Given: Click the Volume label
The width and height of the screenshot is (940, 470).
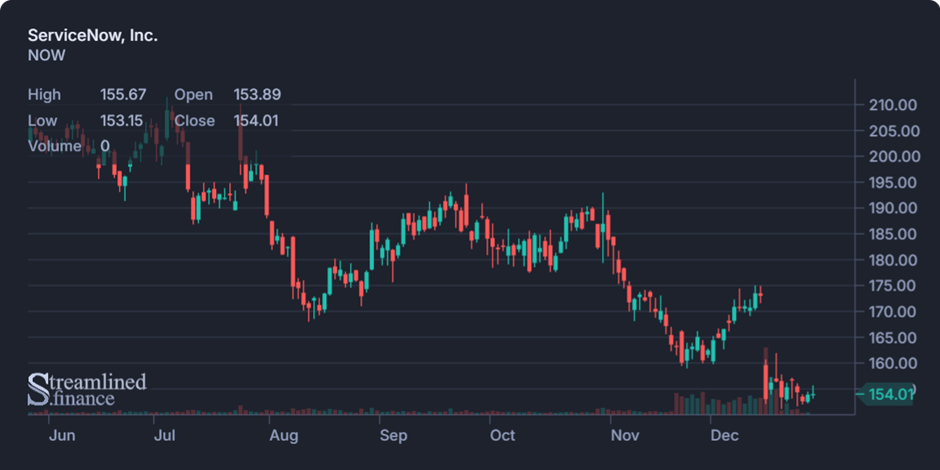Looking at the screenshot, I should (55, 146).
